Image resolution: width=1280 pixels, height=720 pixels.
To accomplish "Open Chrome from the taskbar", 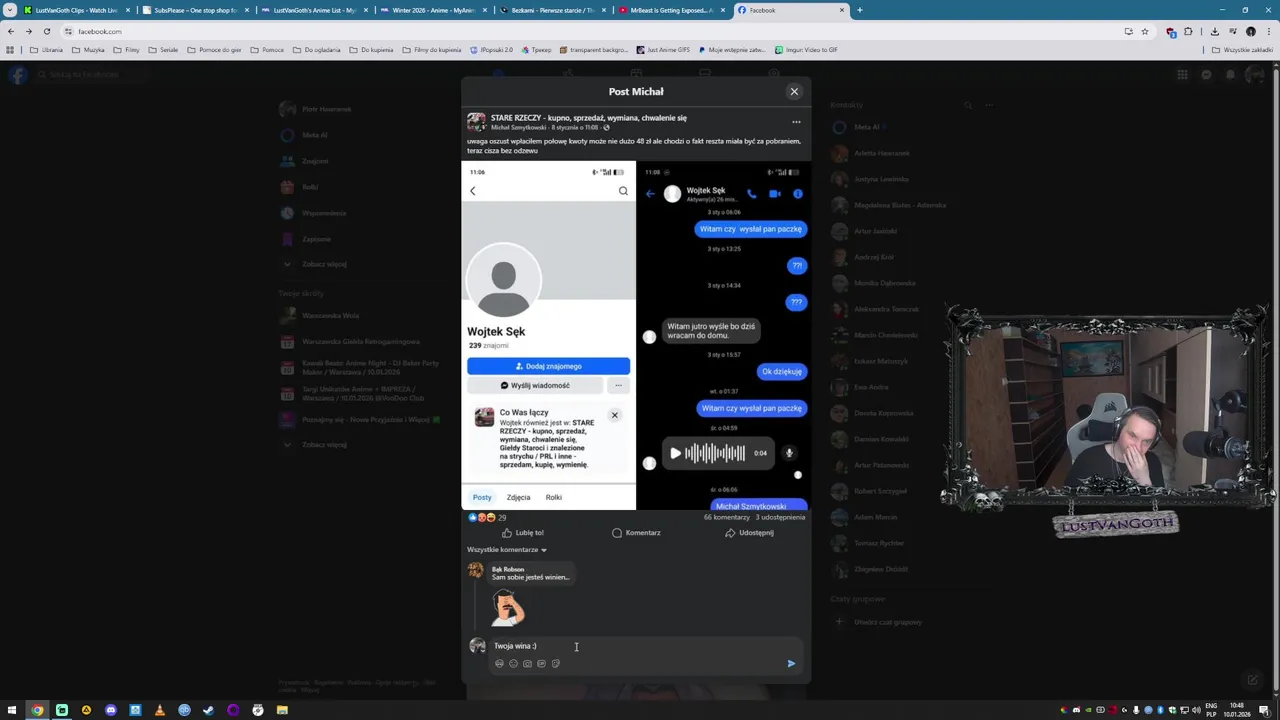I will [37, 710].
